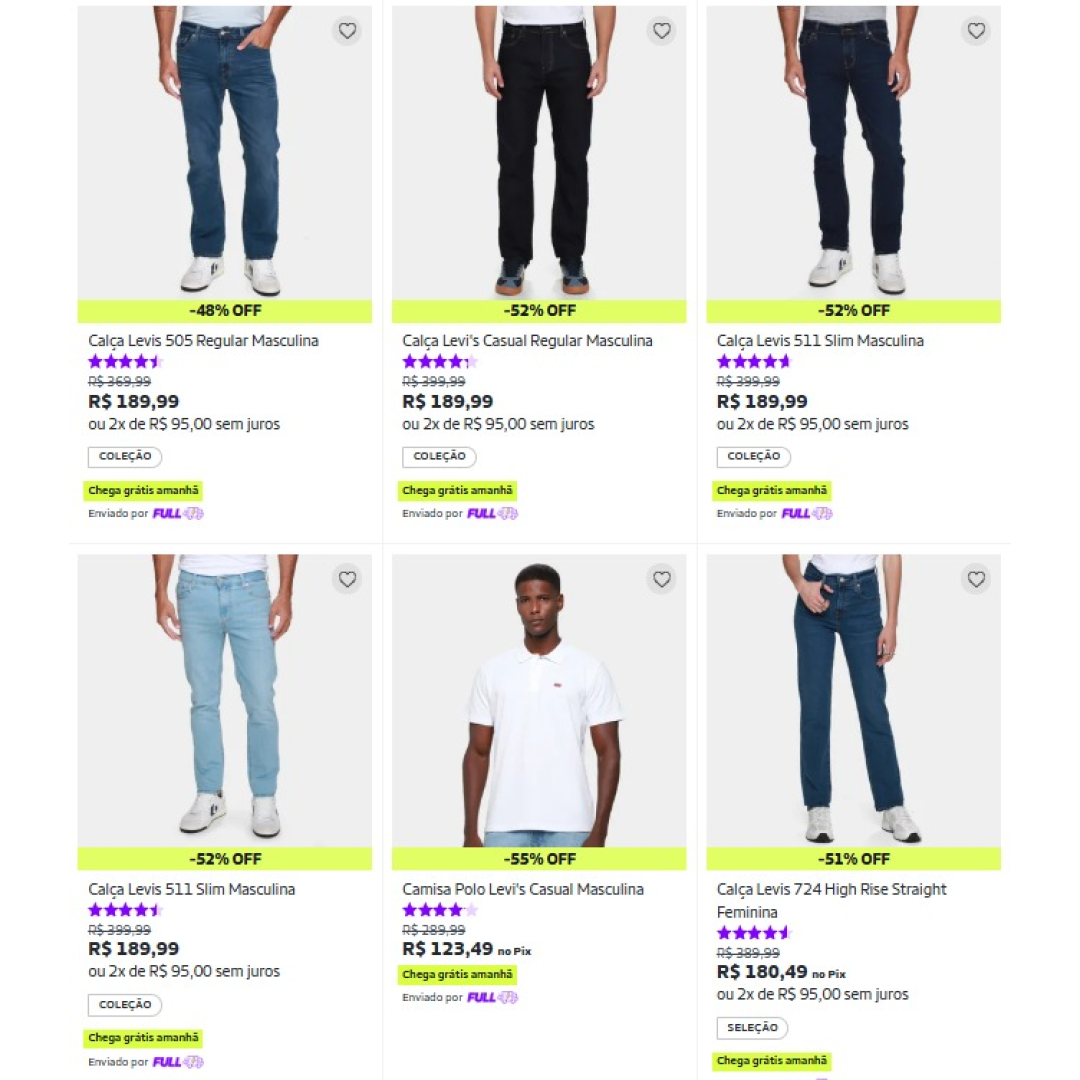1080x1080 pixels.
Task: Toggle wishlist heart on dark blue 511 Slim jeans
Action: 976,31
